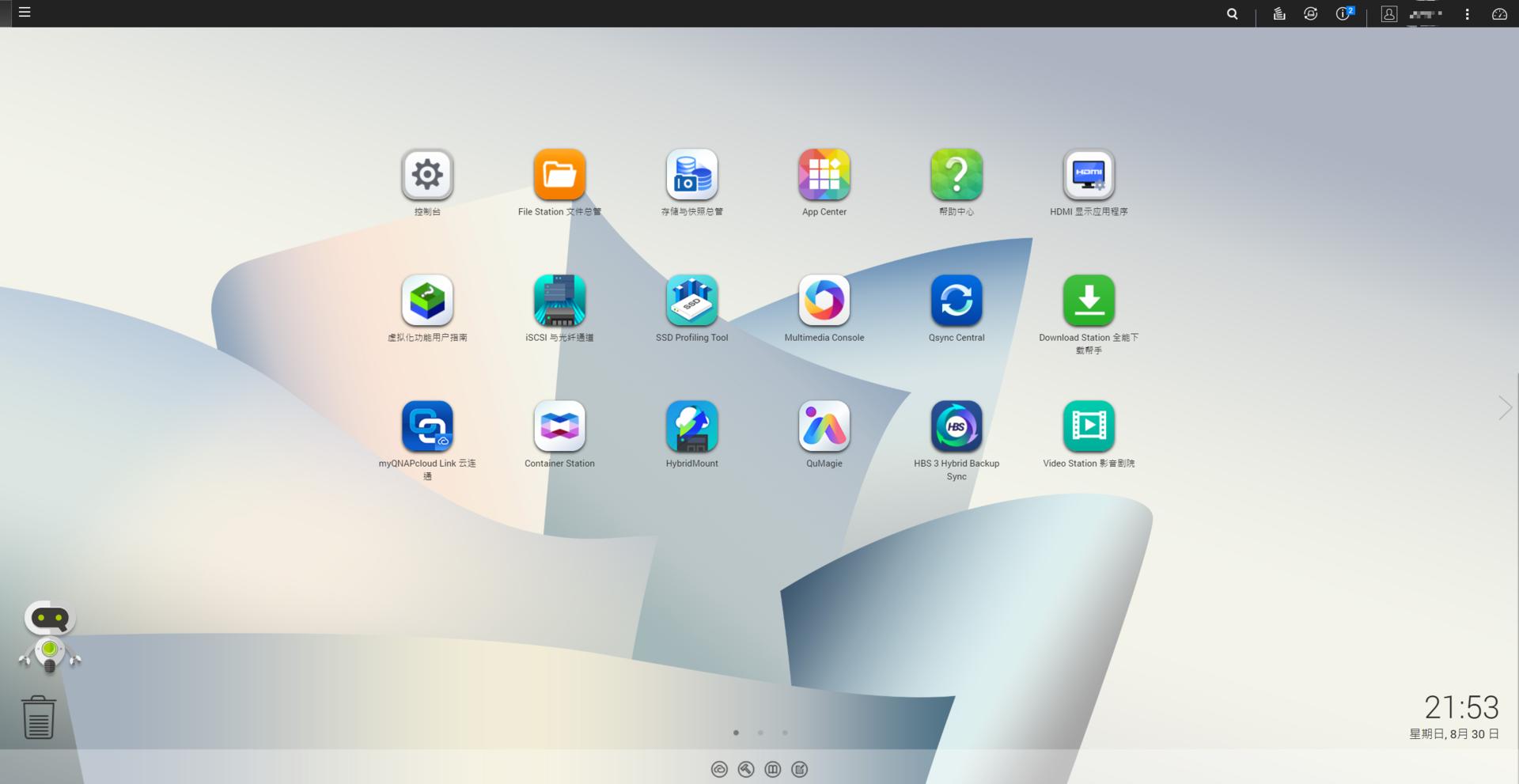
Task: Click the book icon in bottom bar
Action: [773, 769]
